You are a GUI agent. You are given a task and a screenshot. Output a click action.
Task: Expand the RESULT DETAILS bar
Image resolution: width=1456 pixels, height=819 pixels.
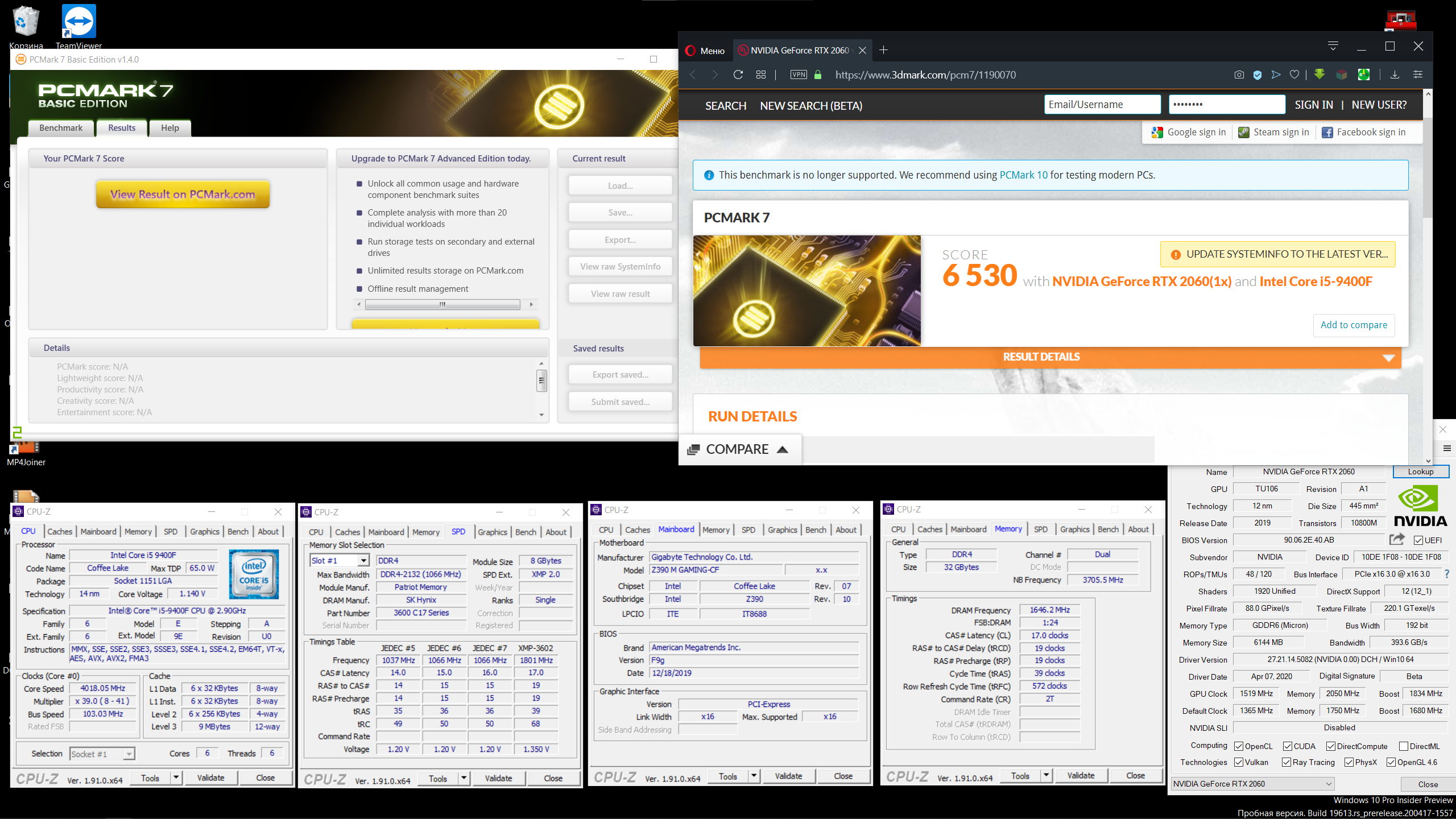coord(1050,357)
